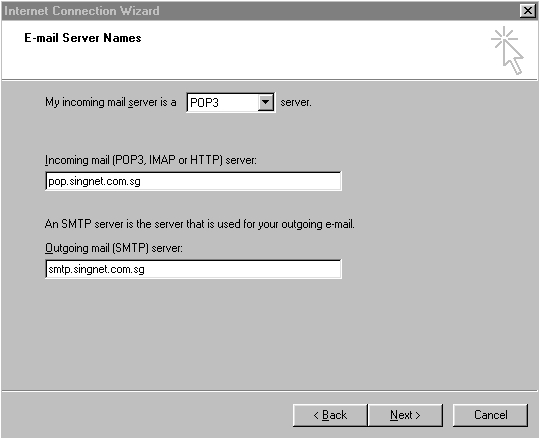Click the wizard cursor icon in header
This screenshot has width=539, height=438.
507,50
